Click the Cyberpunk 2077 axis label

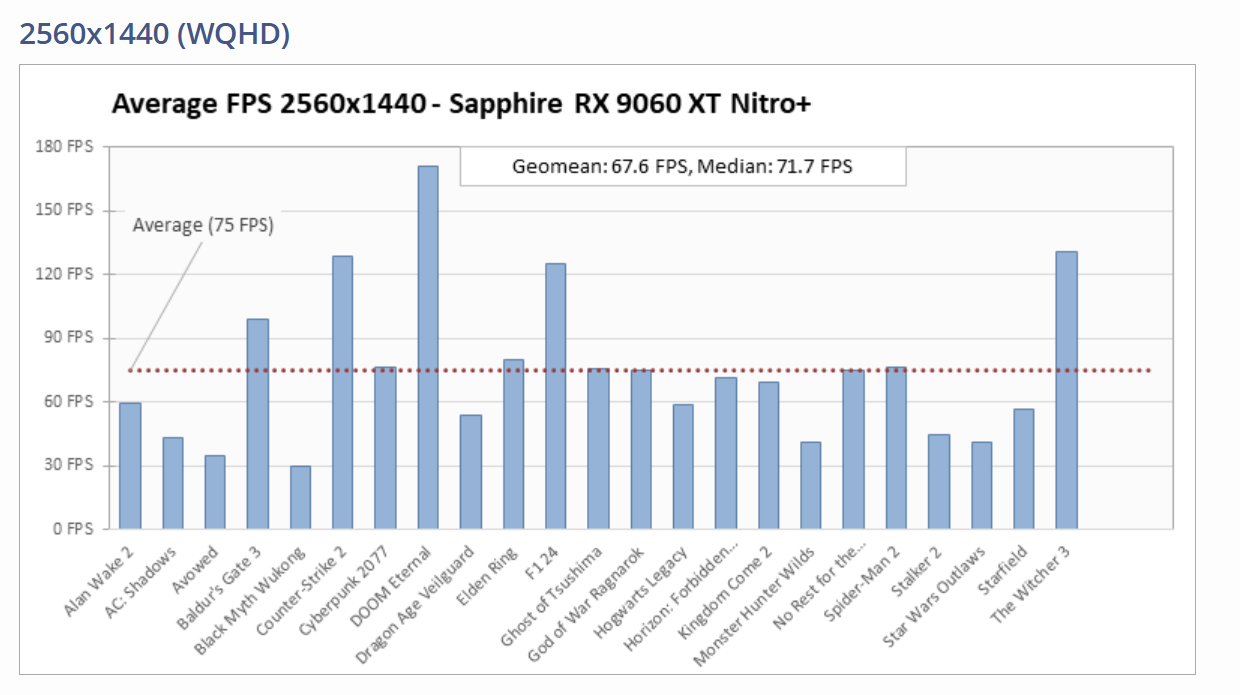[343, 592]
